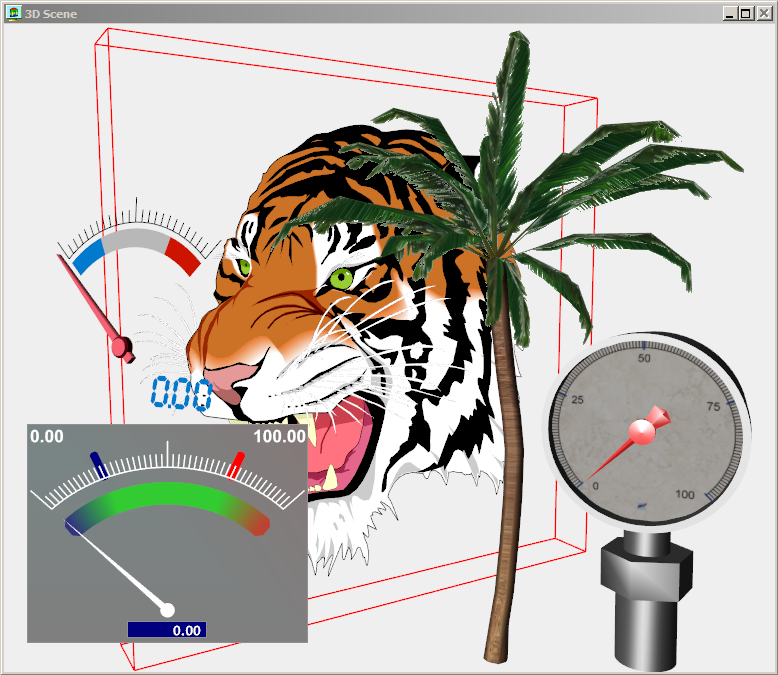Viewport: 778px width, 675px height.
Task: Click the 100.00 maximum label on the meter
Action: point(280,437)
